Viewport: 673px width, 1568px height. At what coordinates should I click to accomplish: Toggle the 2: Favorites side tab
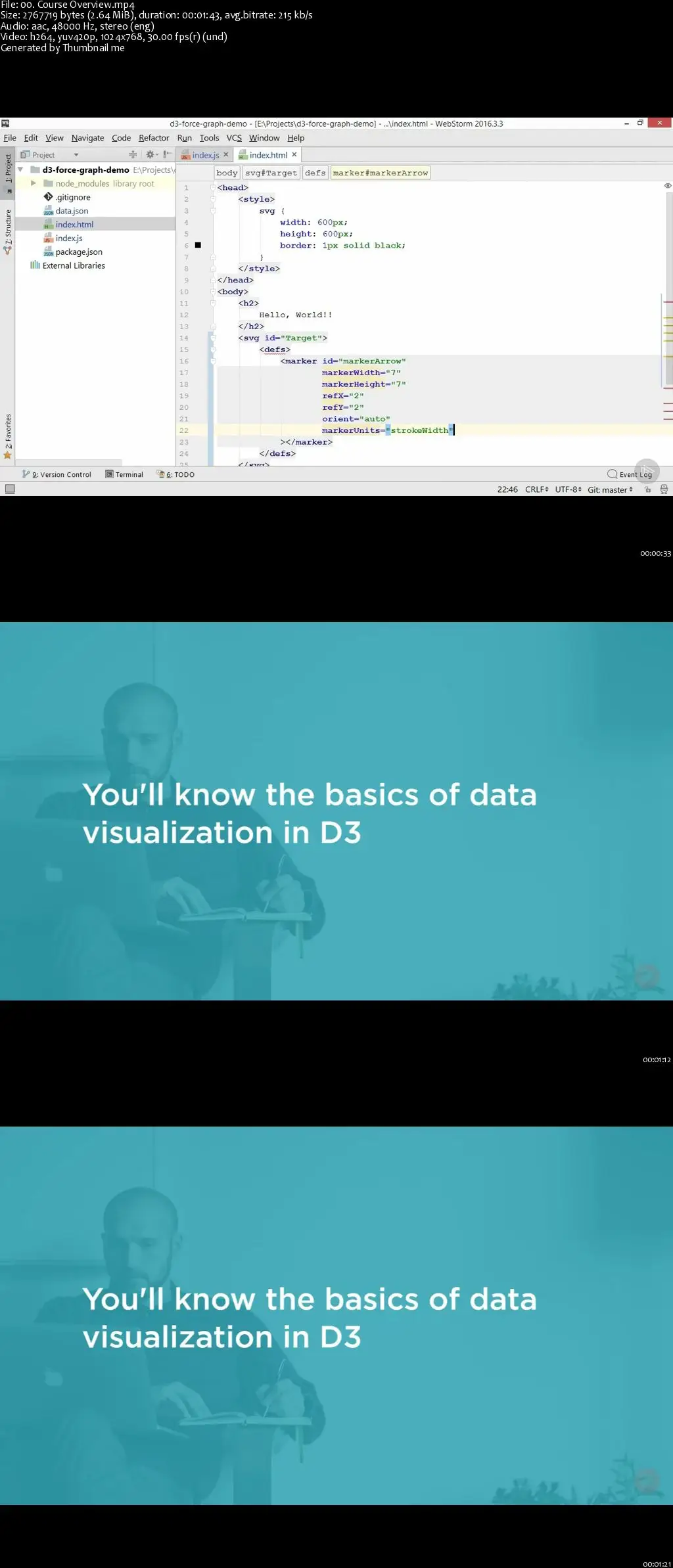(8, 436)
